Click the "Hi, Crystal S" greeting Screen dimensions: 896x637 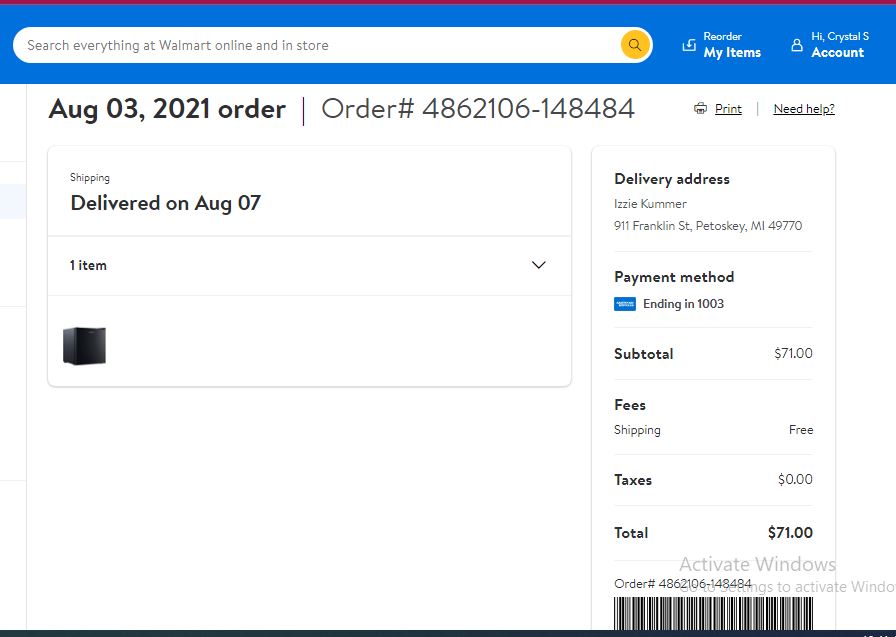[x=840, y=36]
